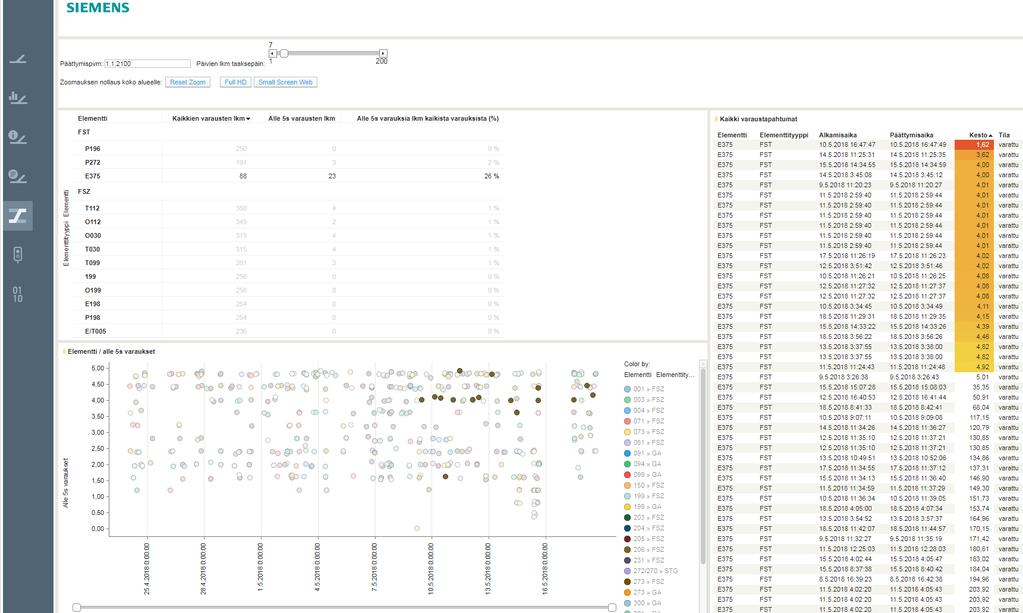Open the signal light view in the sidebar
The width and height of the screenshot is (1023, 613).
(18, 254)
